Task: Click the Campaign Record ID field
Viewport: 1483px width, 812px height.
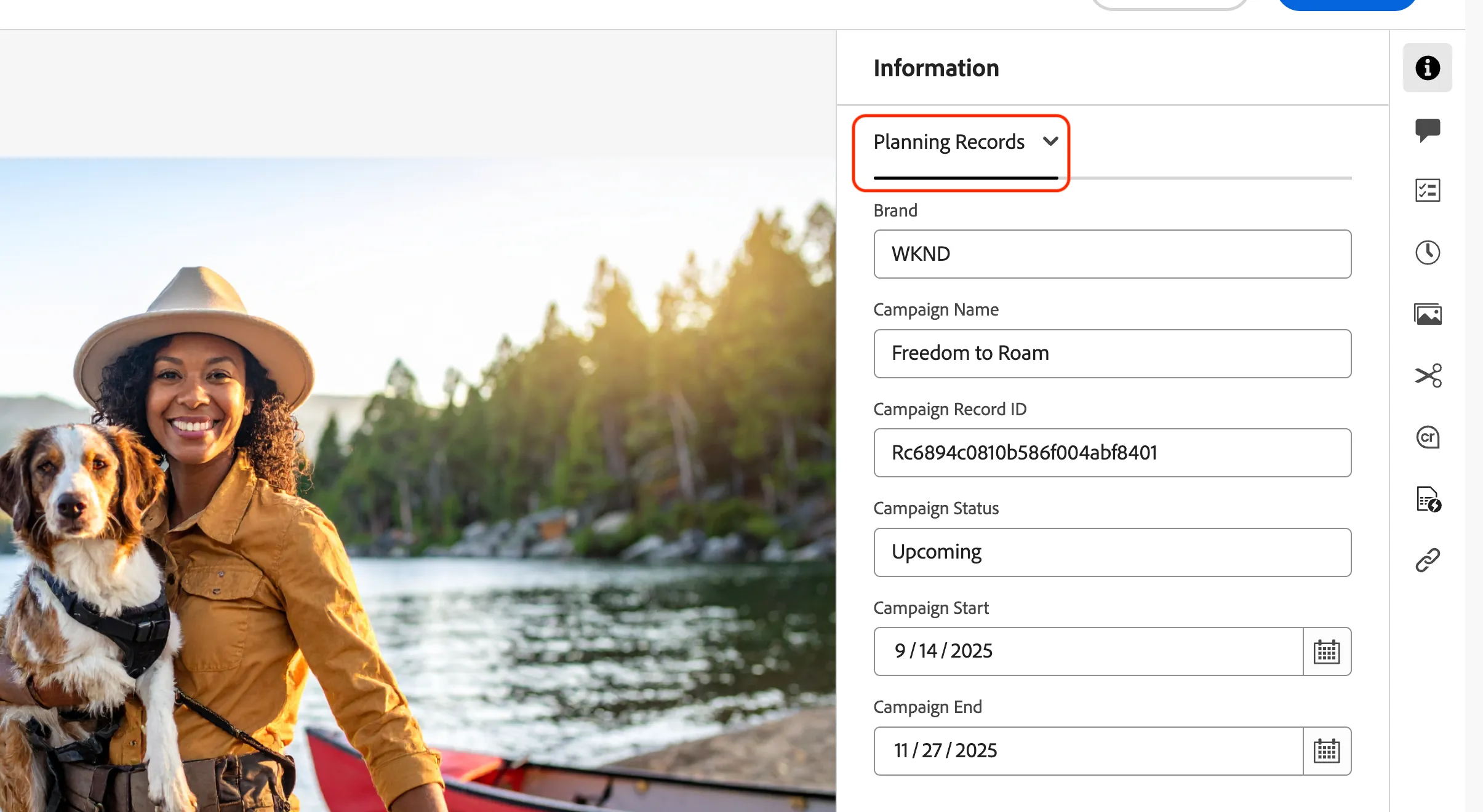Action: pyautogui.click(x=1112, y=453)
